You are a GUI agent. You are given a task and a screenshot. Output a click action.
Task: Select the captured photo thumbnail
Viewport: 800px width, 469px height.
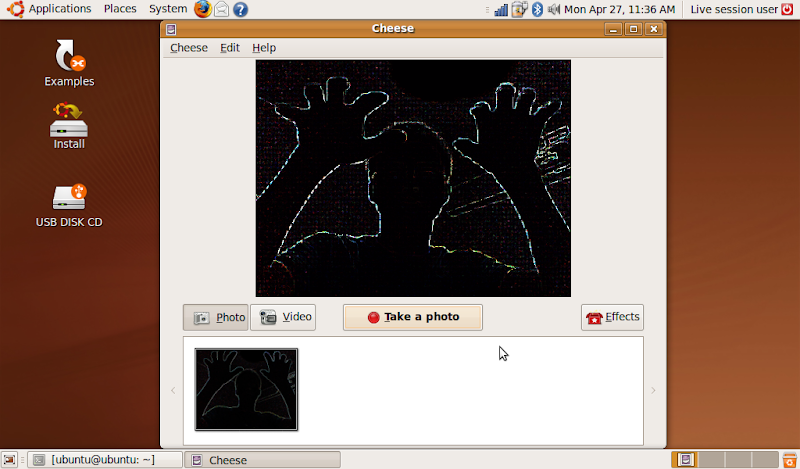(246, 390)
